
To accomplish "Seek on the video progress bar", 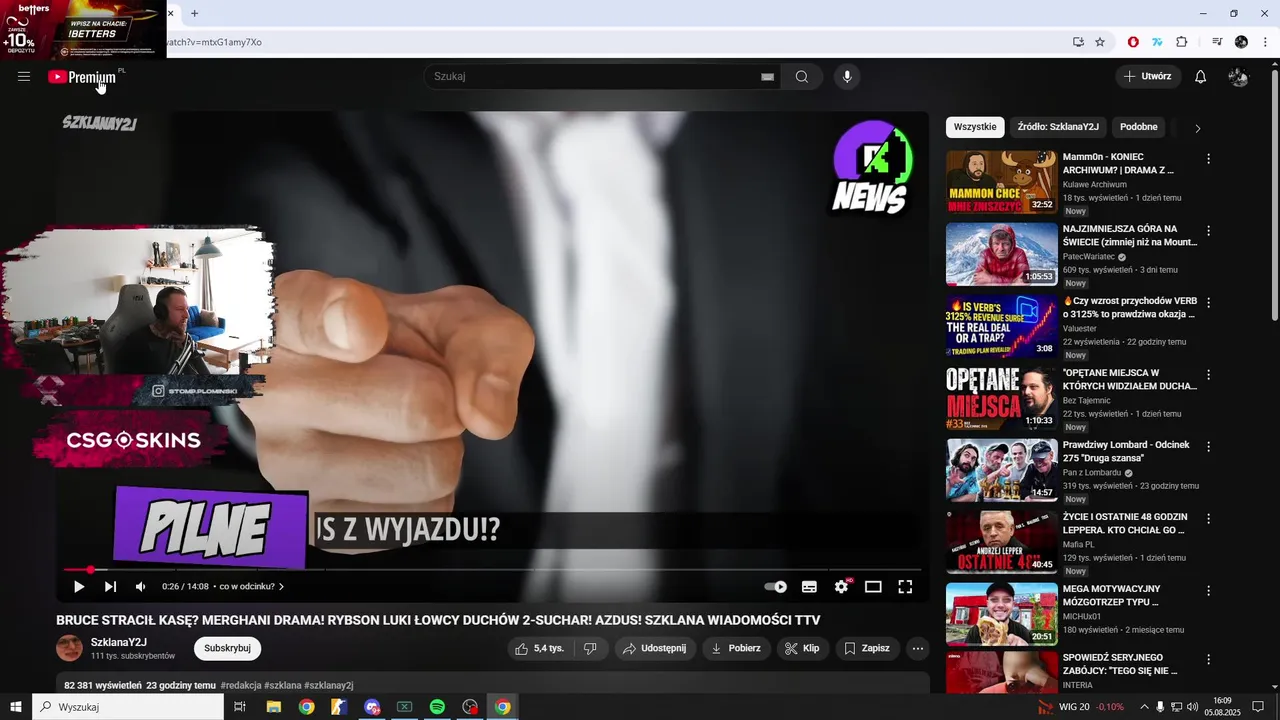I will pos(492,570).
